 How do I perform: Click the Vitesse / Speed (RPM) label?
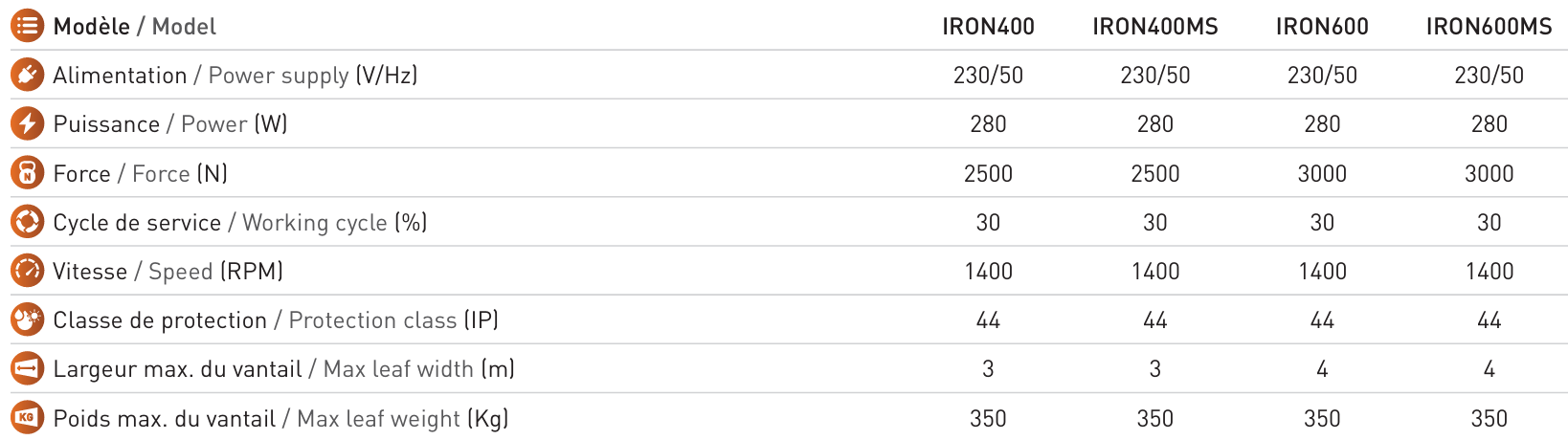point(168,272)
